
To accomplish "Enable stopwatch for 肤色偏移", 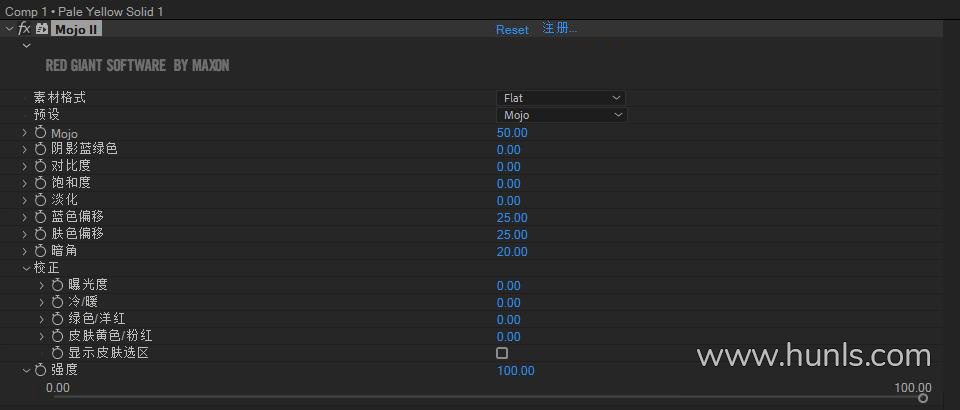I will 40,234.
